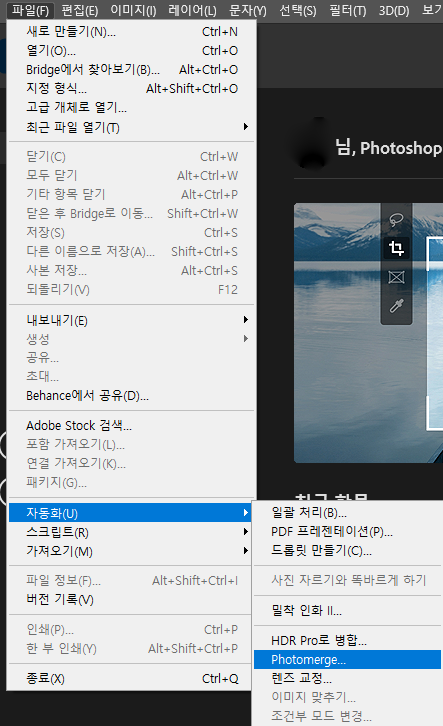The width and height of the screenshot is (443, 726).
Task: Open the 이미지(I) menu
Action: [133, 10]
